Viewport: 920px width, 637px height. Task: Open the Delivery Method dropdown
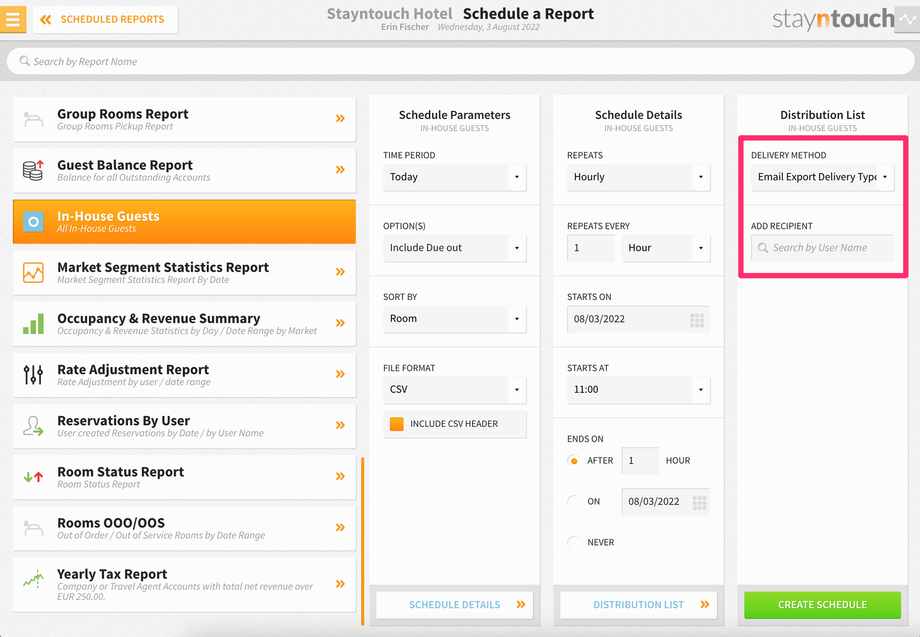point(823,177)
